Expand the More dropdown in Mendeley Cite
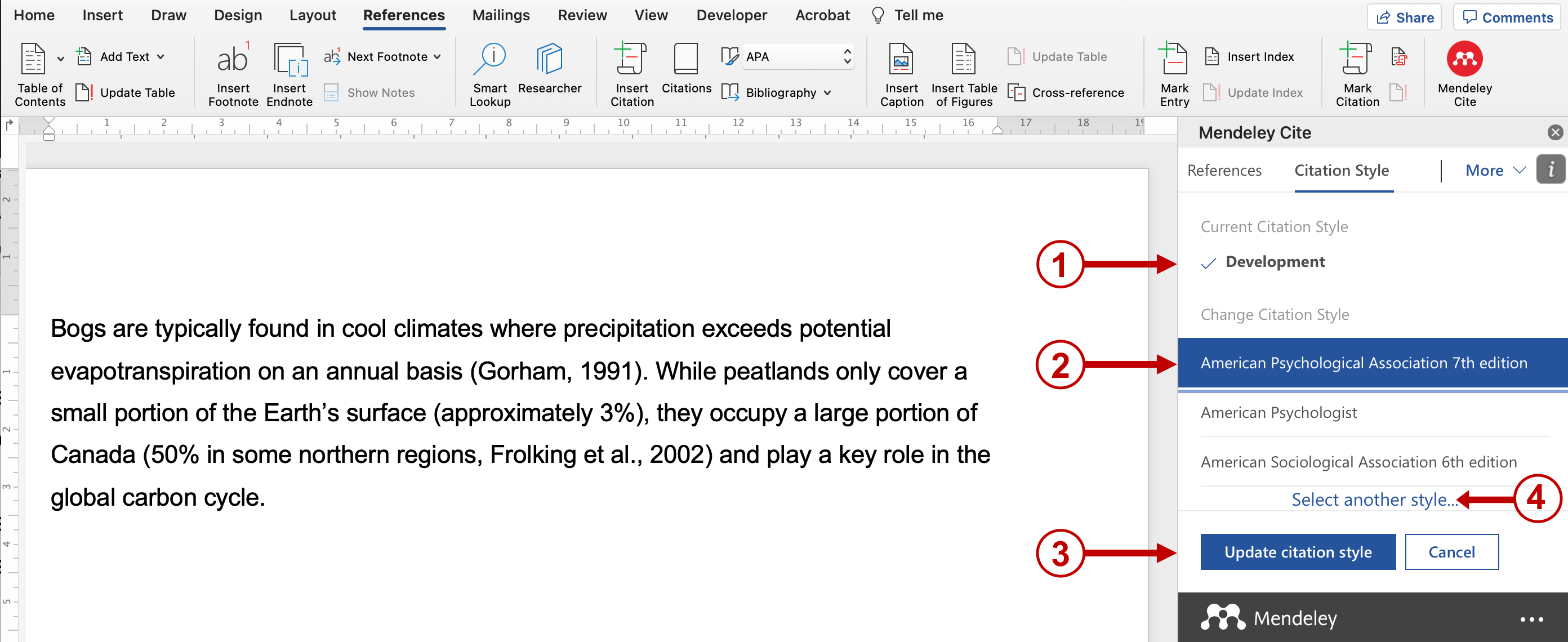Screen dimensions: 1568x642 tap(1495, 171)
